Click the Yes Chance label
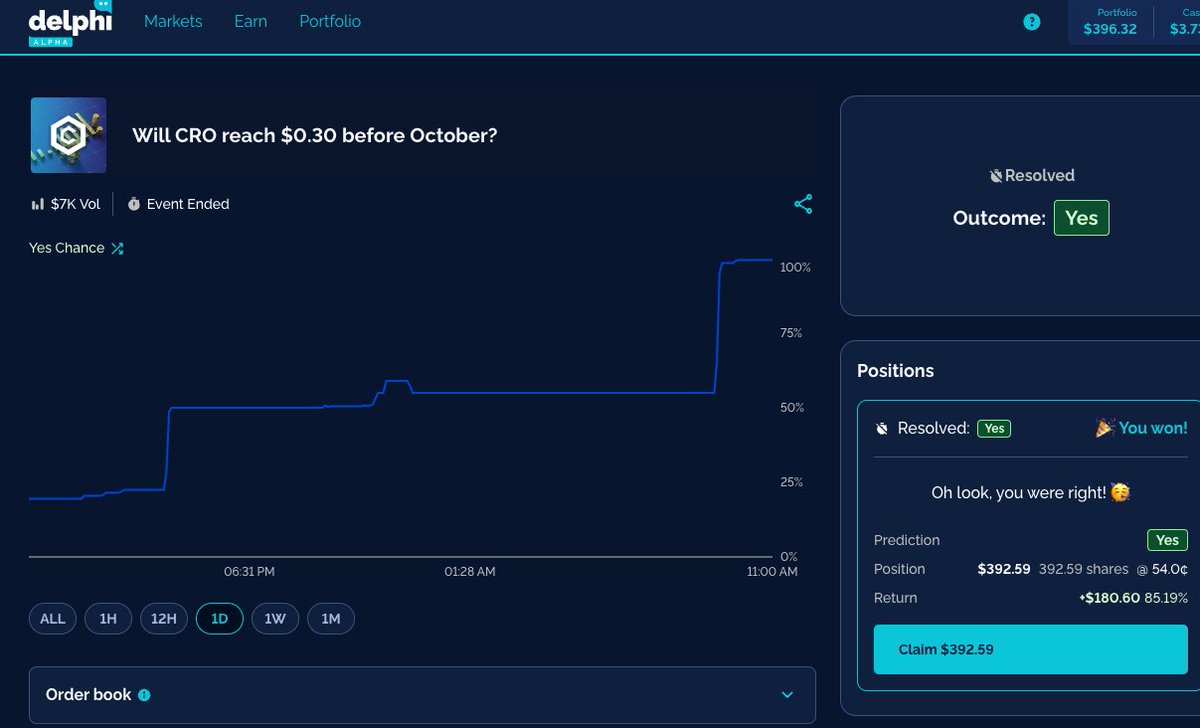The width and height of the screenshot is (1200, 728). click(x=66, y=248)
